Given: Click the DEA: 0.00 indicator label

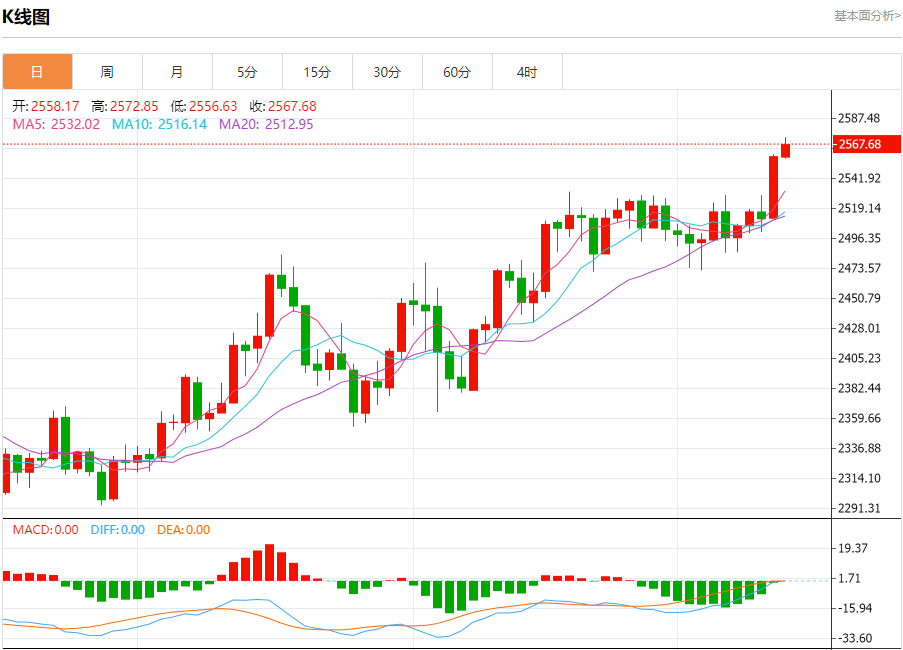Looking at the screenshot, I should click(184, 530).
